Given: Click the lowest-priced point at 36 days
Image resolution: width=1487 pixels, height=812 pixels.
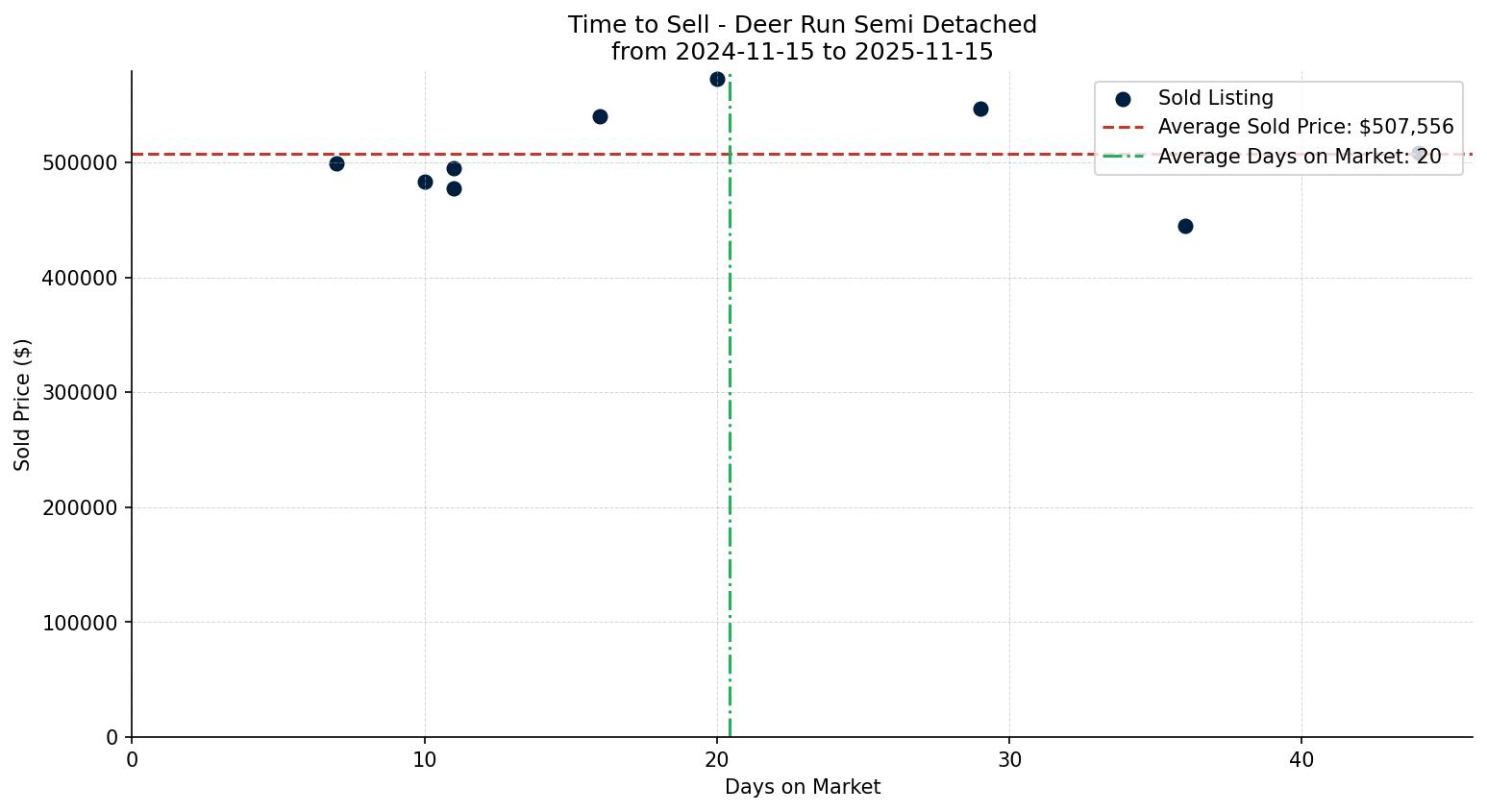Looking at the screenshot, I should pos(1185,226).
